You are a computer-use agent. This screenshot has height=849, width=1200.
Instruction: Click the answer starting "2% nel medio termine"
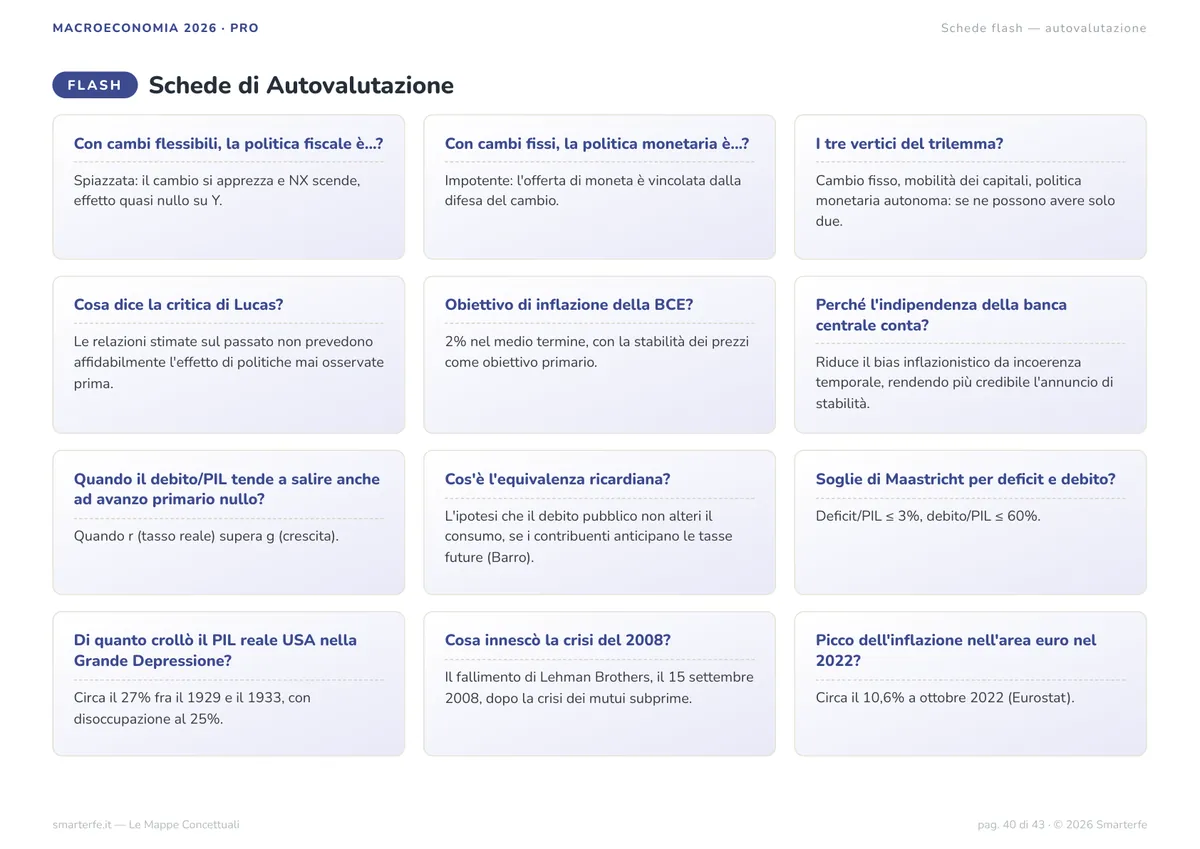[597, 352]
